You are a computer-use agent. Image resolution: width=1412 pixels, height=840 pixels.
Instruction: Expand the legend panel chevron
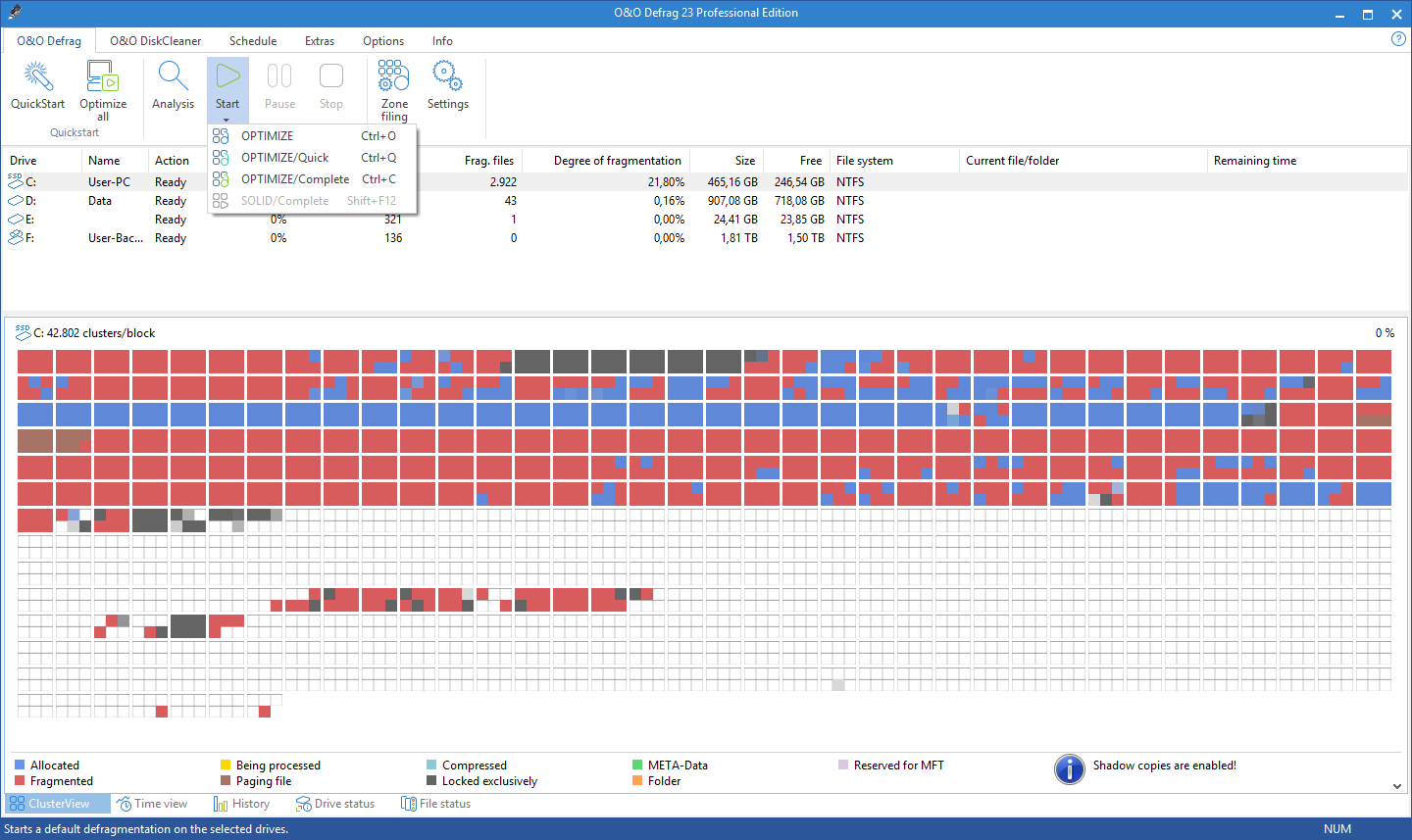coord(1396,786)
